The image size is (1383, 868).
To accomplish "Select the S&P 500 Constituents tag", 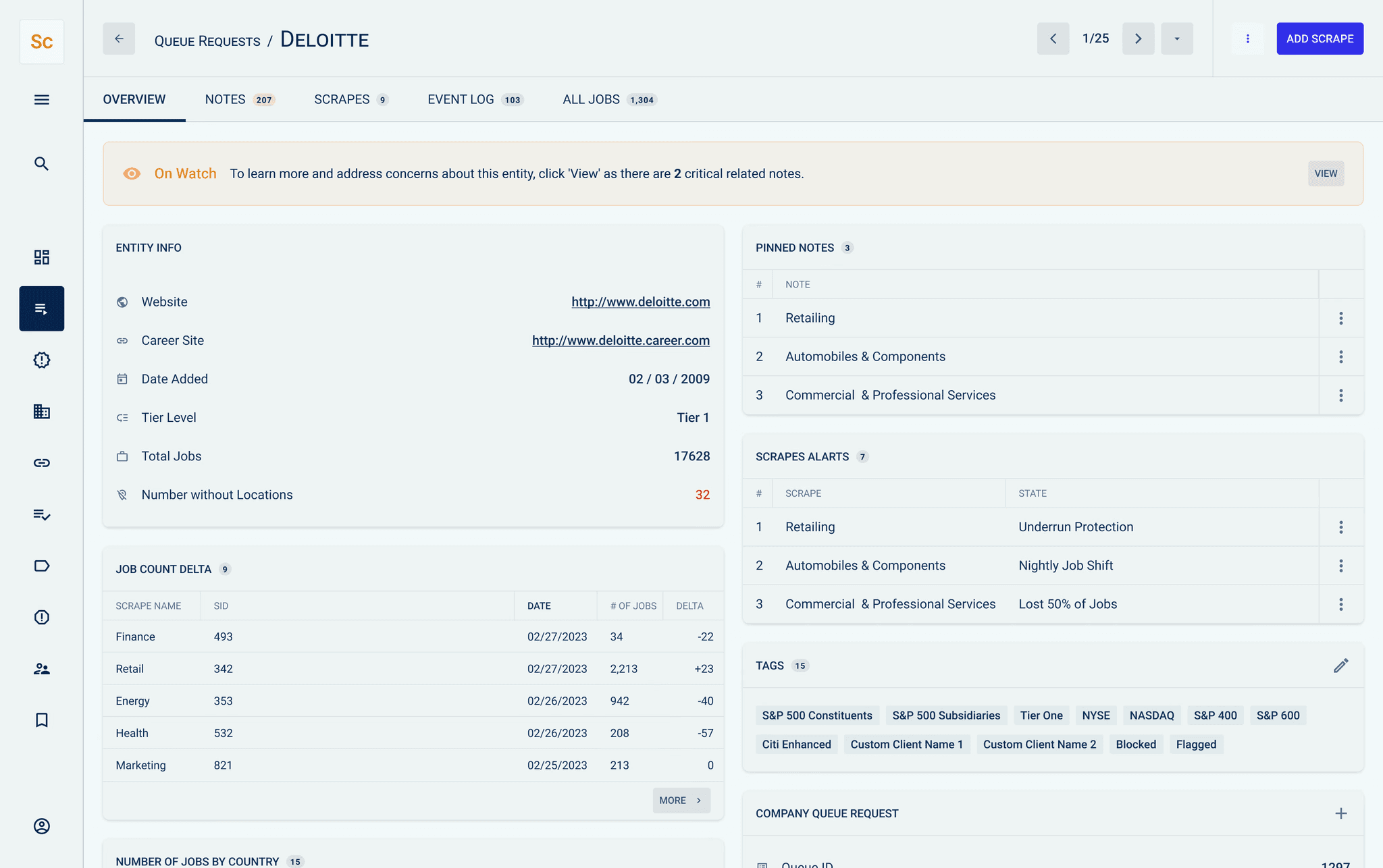I will (x=817, y=715).
